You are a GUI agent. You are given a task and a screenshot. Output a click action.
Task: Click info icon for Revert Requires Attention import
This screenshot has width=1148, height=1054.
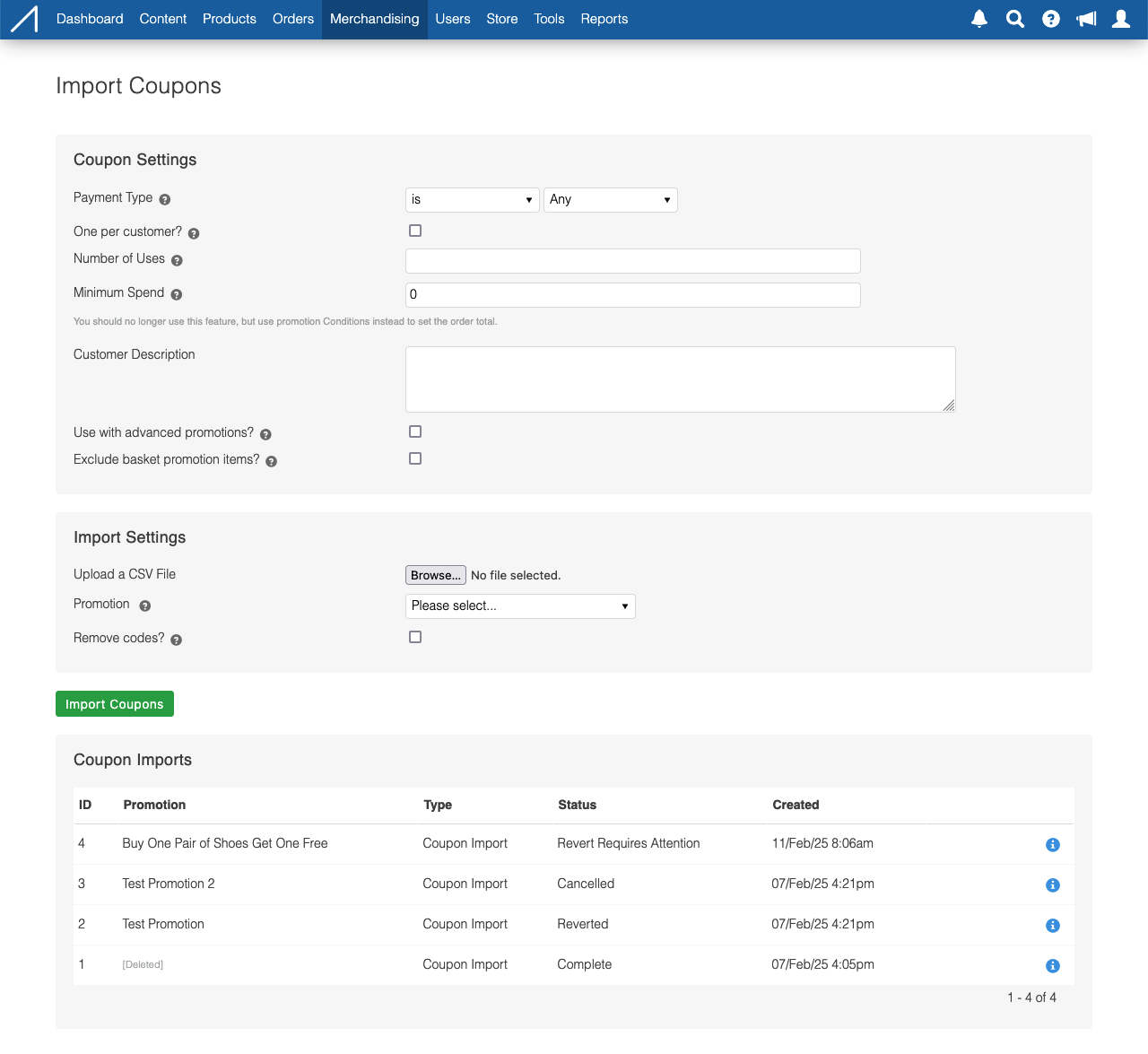tap(1053, 845)
